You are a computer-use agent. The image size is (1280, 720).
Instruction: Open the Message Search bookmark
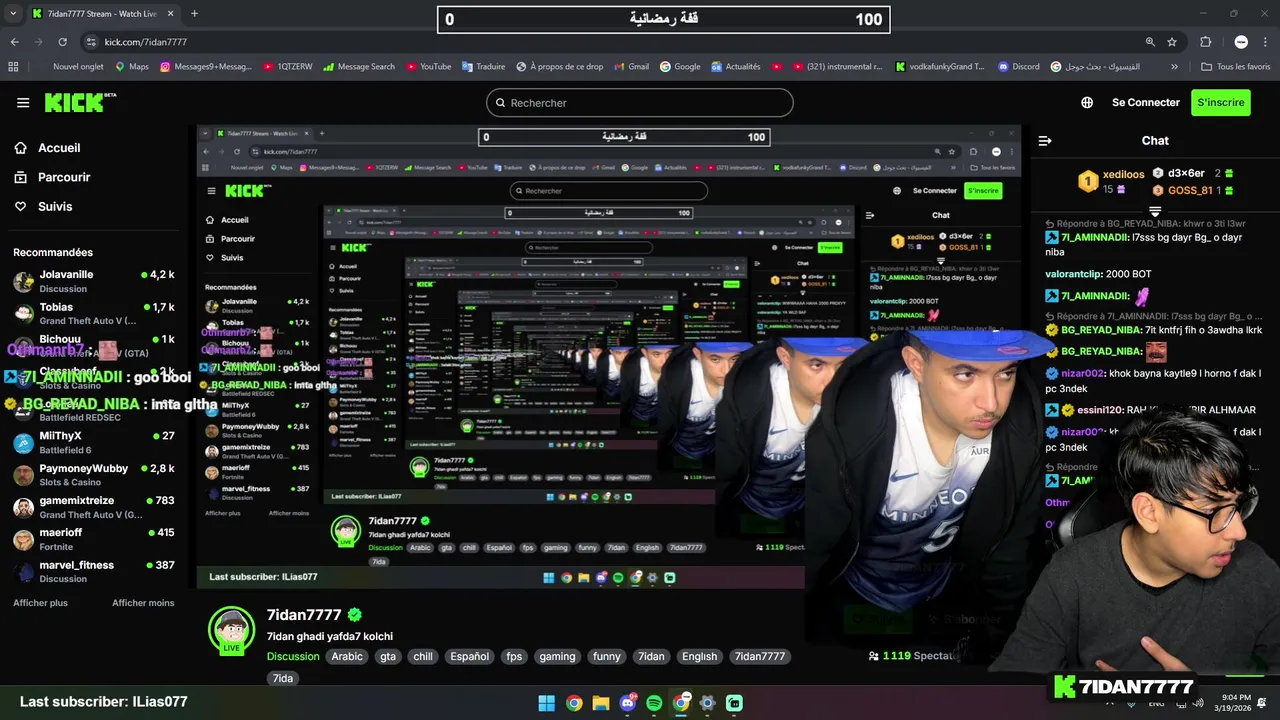coord(358,67)
